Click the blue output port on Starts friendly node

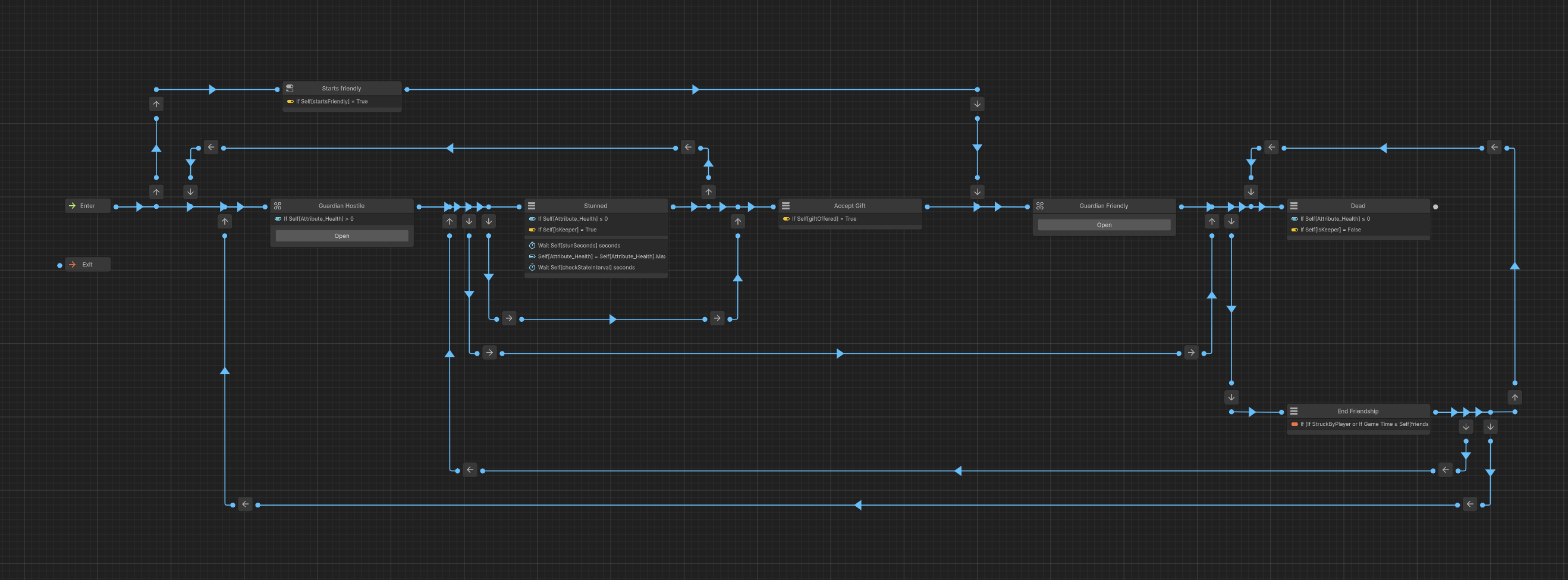click(407, 90)
